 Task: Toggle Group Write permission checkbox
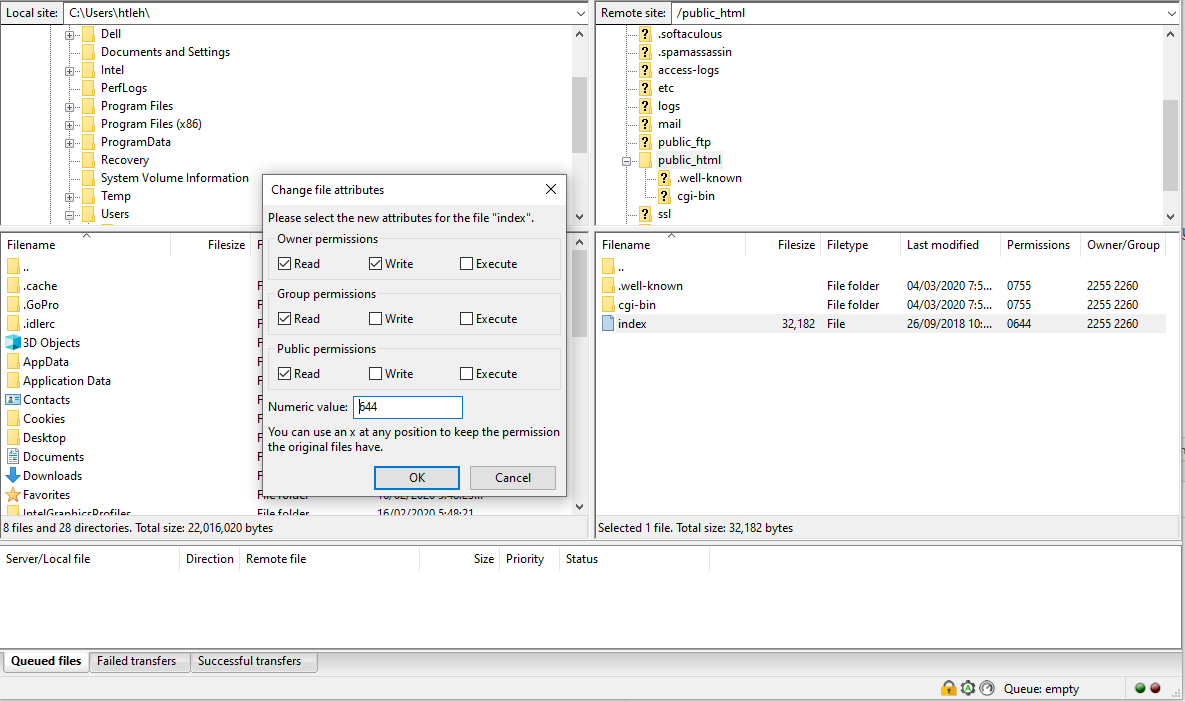pyautogui.click(x=375, y=319)
